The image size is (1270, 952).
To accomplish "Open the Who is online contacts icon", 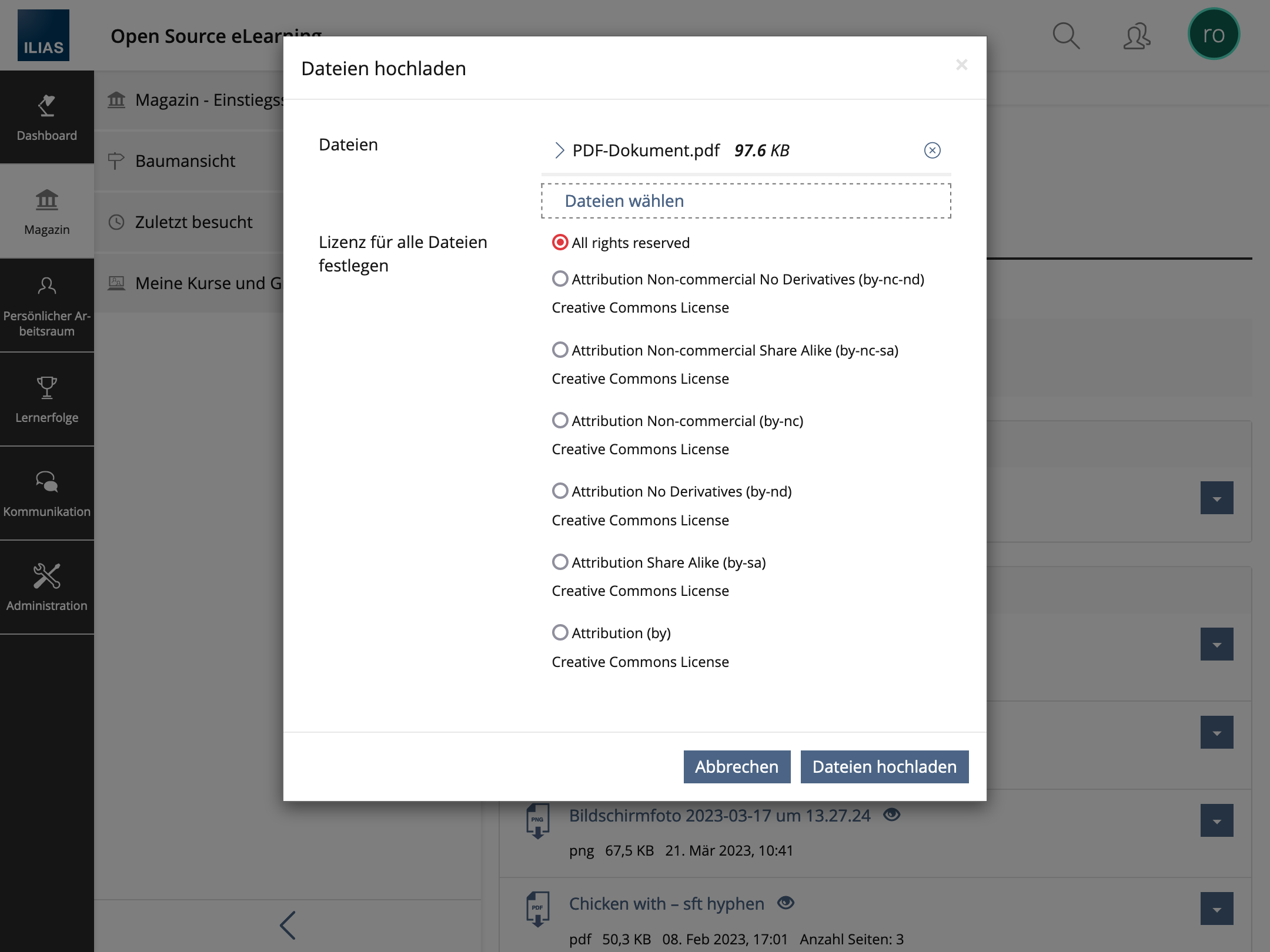I will [x=1137, y=36].
